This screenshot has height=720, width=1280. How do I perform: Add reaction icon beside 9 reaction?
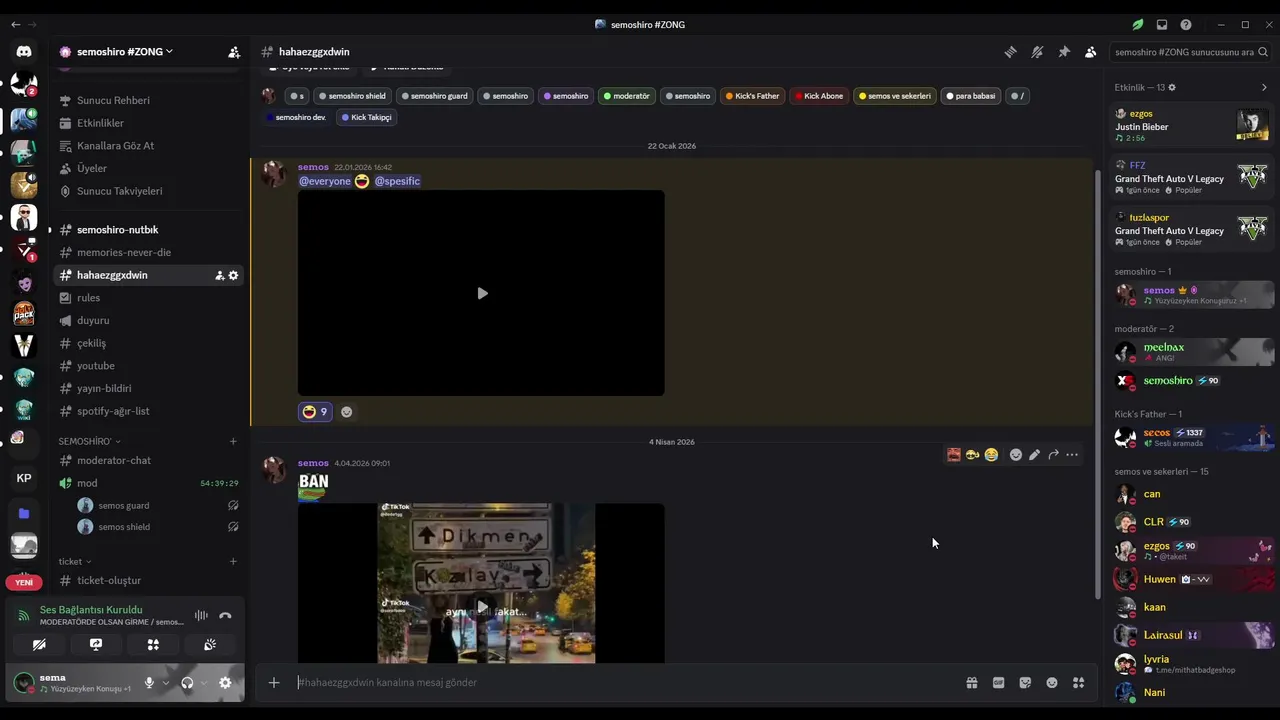tap(346, 412)
